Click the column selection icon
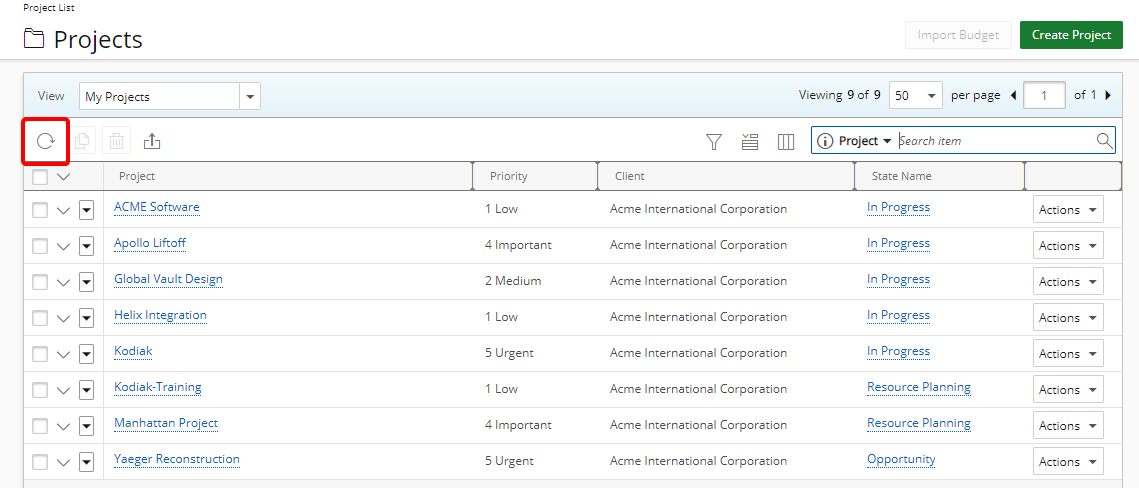Viewport: 1139px width, 488px height. point(786,142)
